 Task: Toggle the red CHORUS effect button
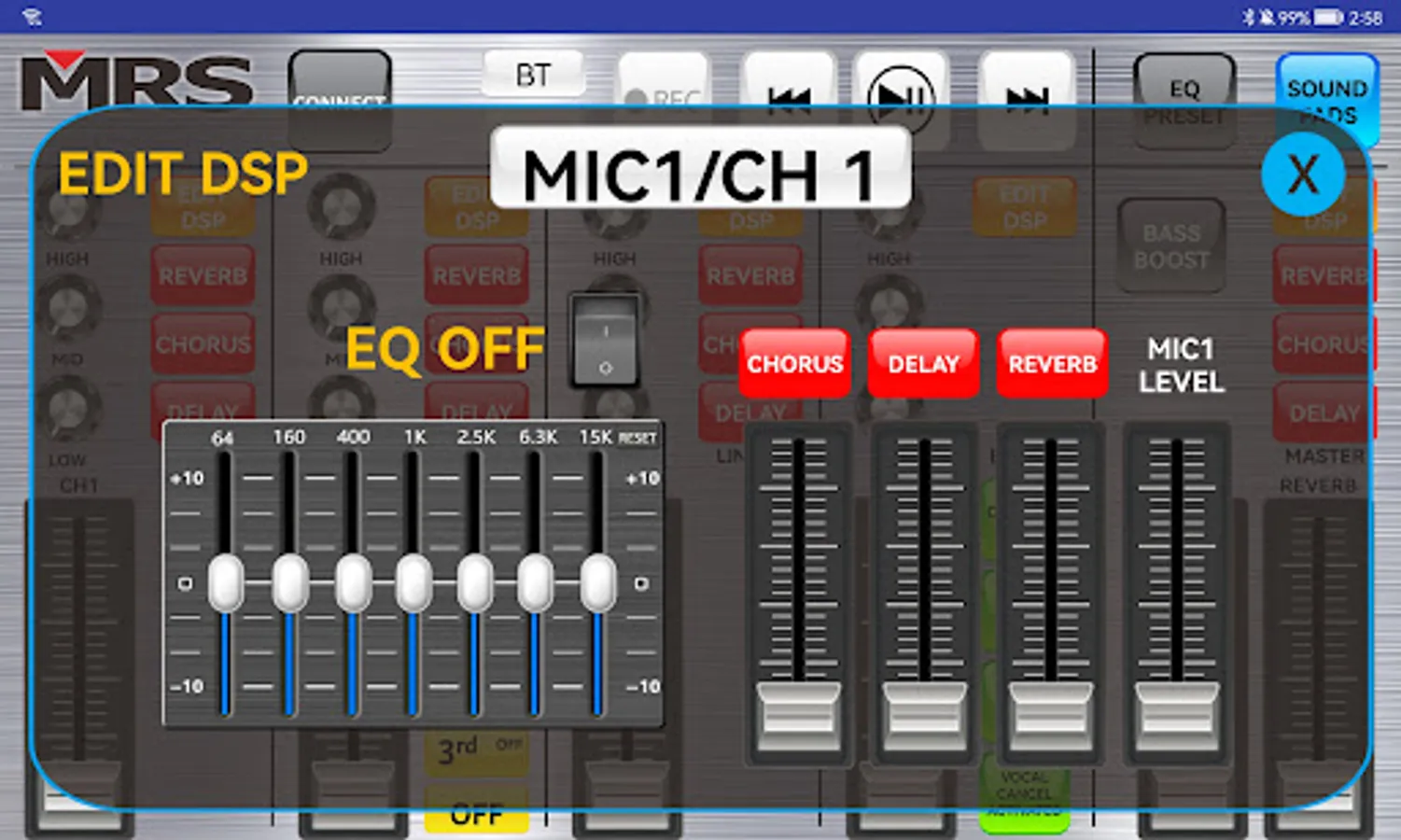click(x=794, y=363)
